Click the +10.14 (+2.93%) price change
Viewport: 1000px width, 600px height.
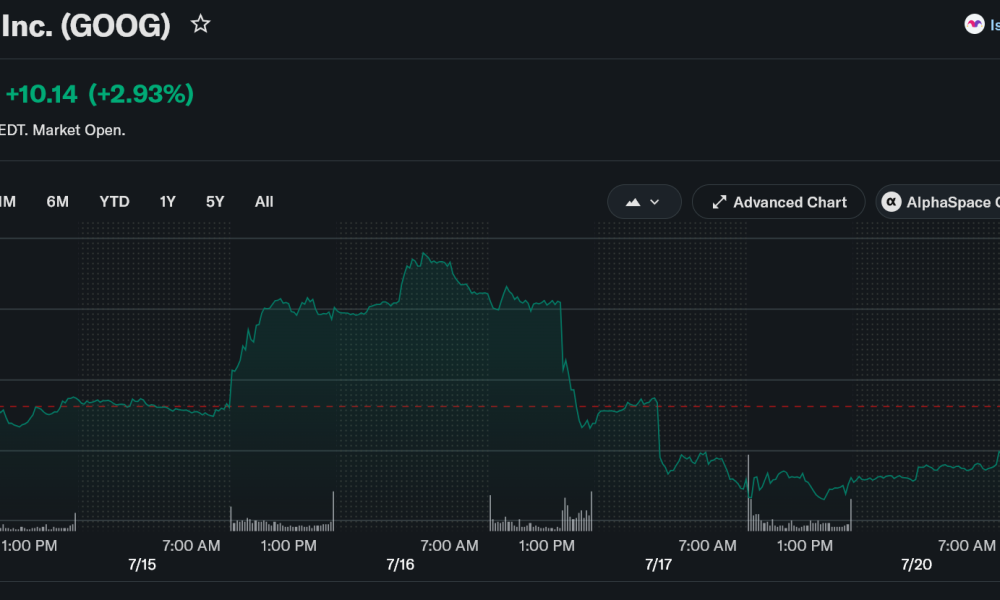click(99, 94)
